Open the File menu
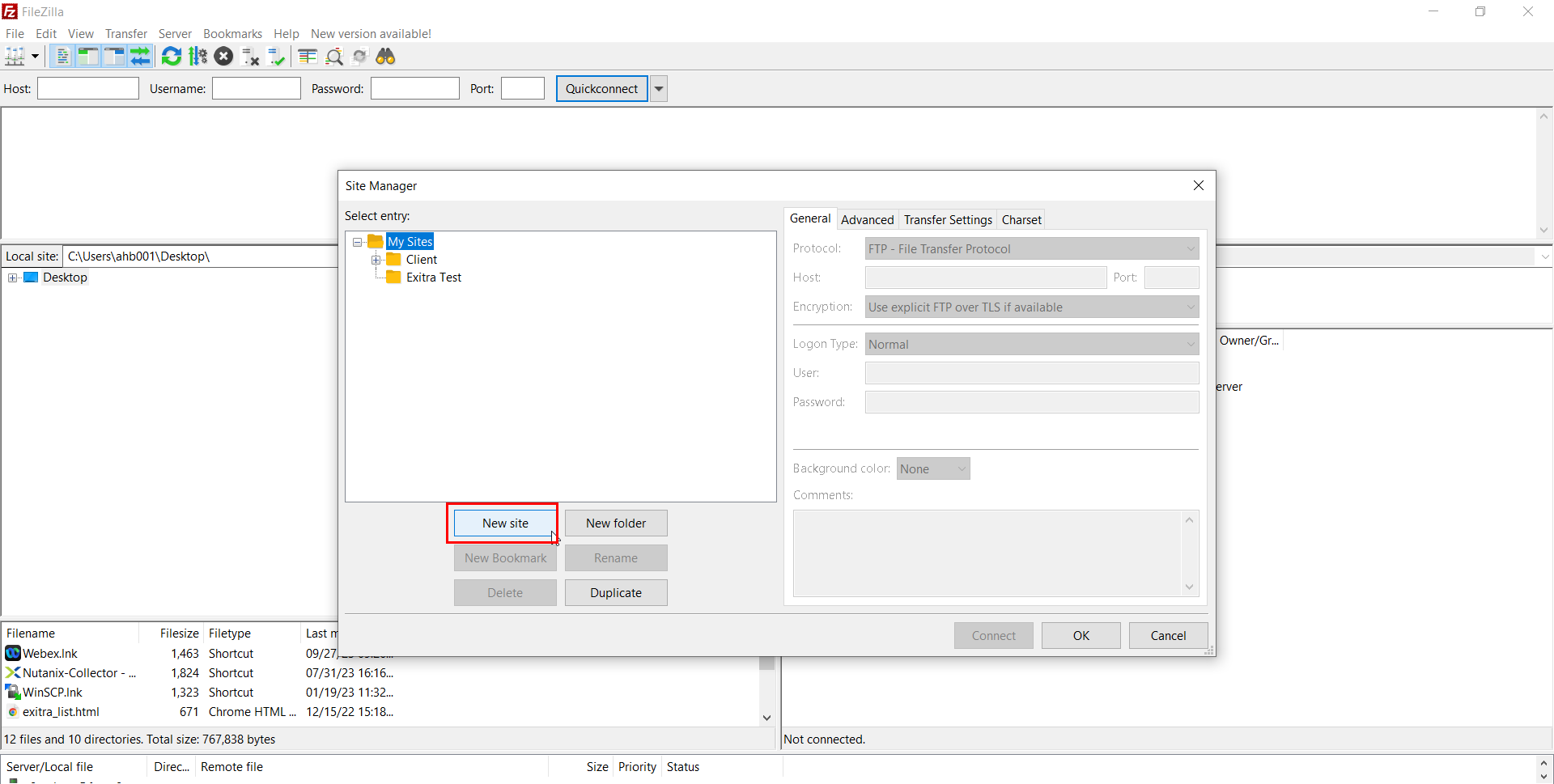Viewport: 1554px width, 784px height. click(15, 34)
